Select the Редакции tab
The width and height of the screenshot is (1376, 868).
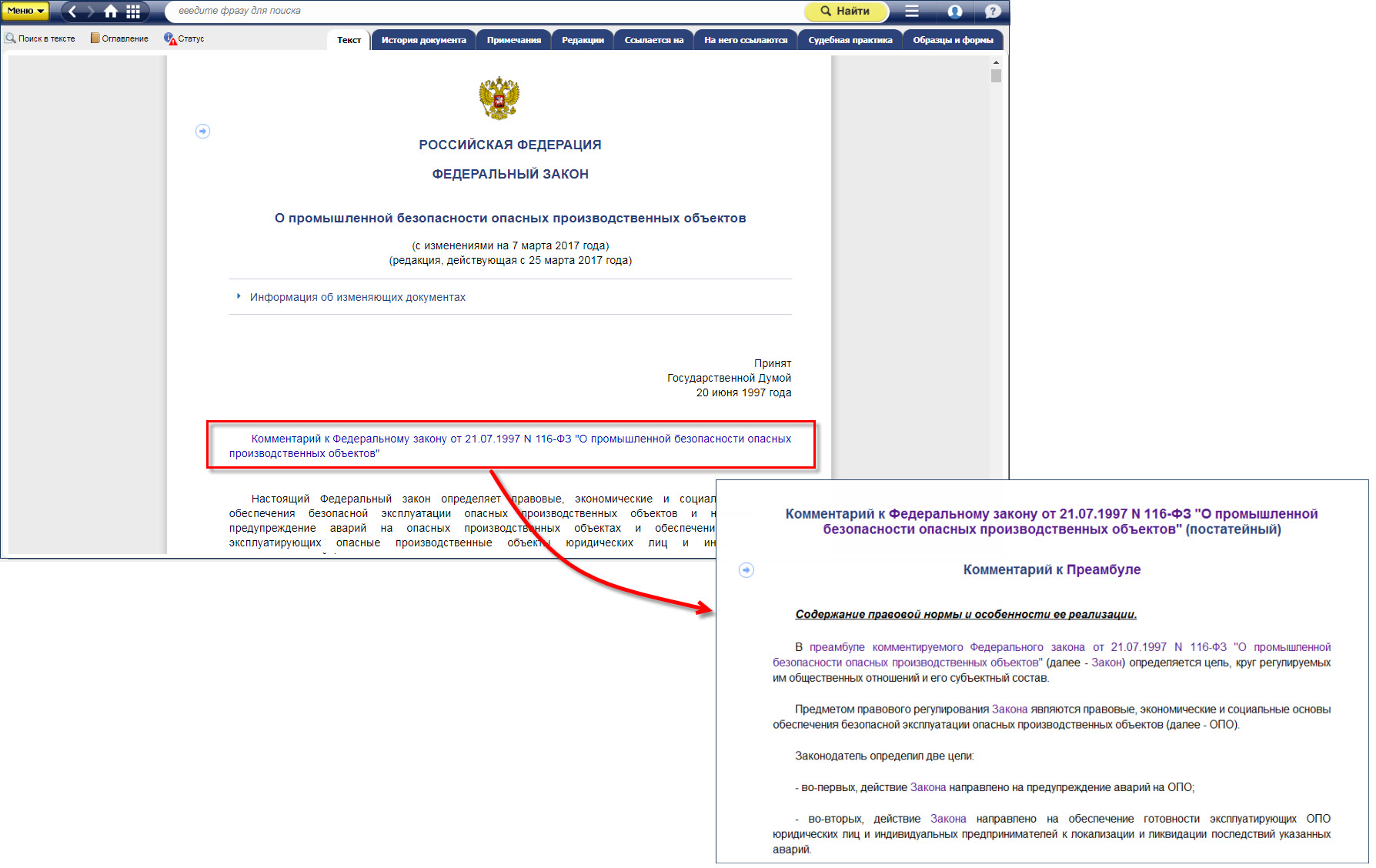click(582, 40)
